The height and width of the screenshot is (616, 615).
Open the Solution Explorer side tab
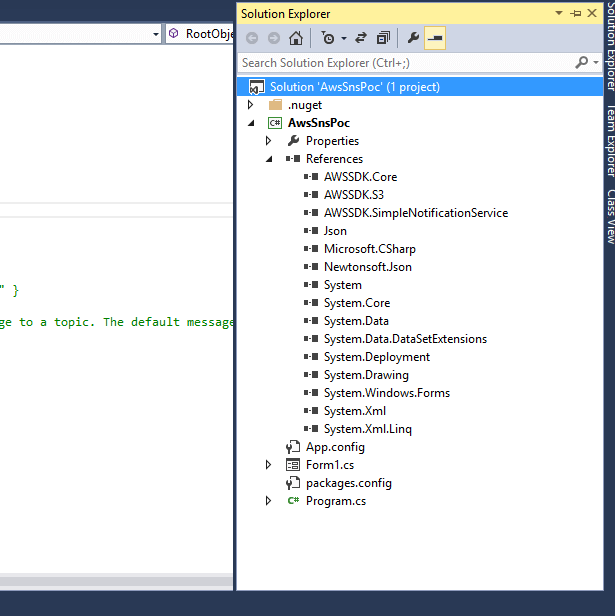pyautogui.click(x=610, y=45)
